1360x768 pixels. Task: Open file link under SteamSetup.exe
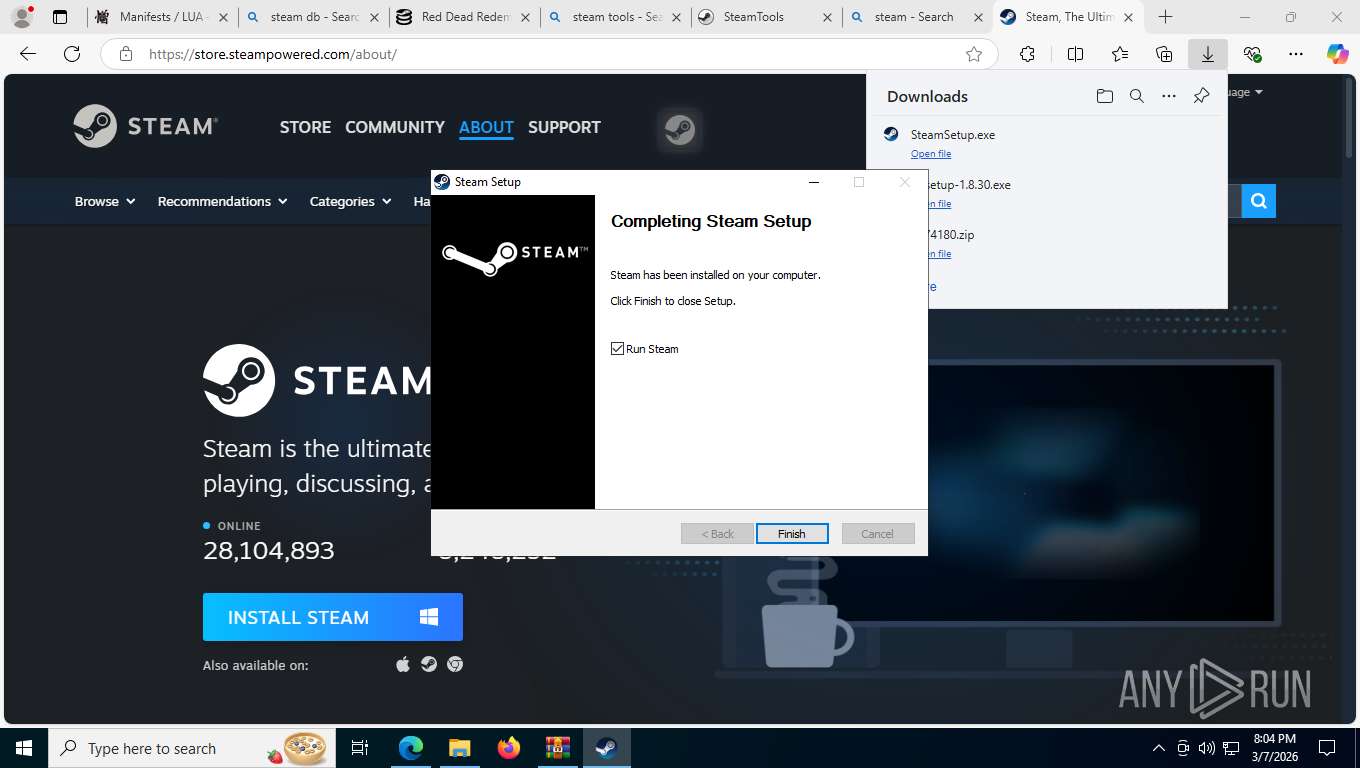pyautogui.click(x=931, y=154)
